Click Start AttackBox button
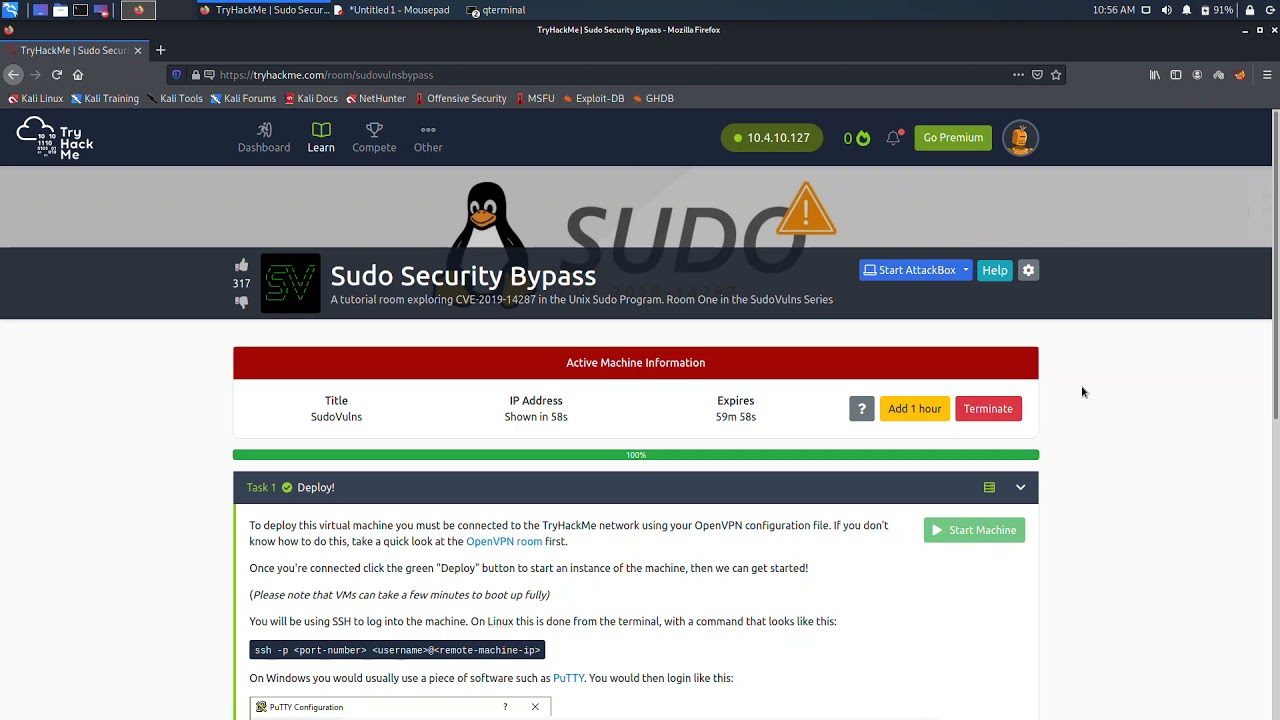 910,270
